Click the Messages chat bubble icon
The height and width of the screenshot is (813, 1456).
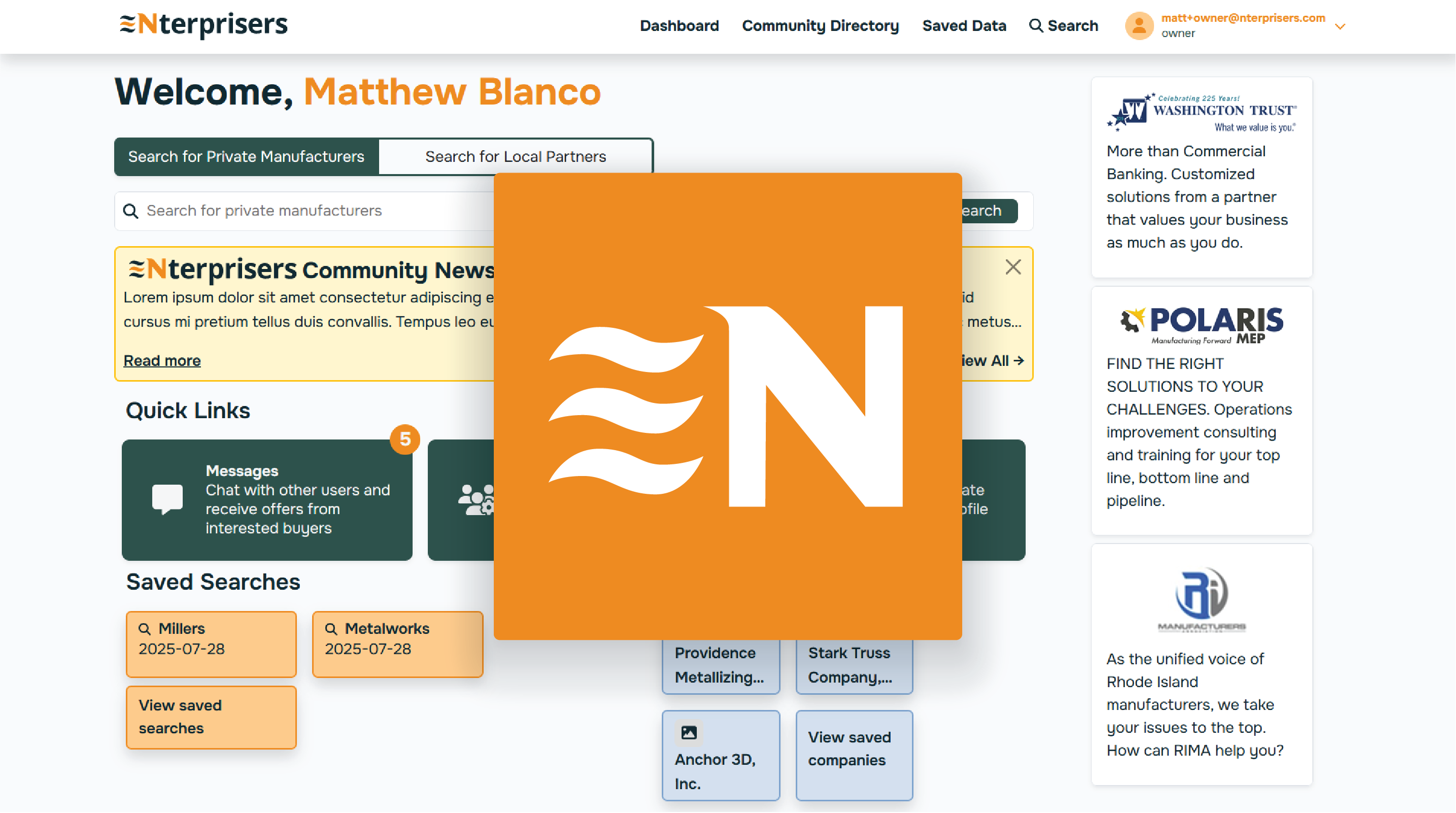pyautogui.click(x=167, y=499)
